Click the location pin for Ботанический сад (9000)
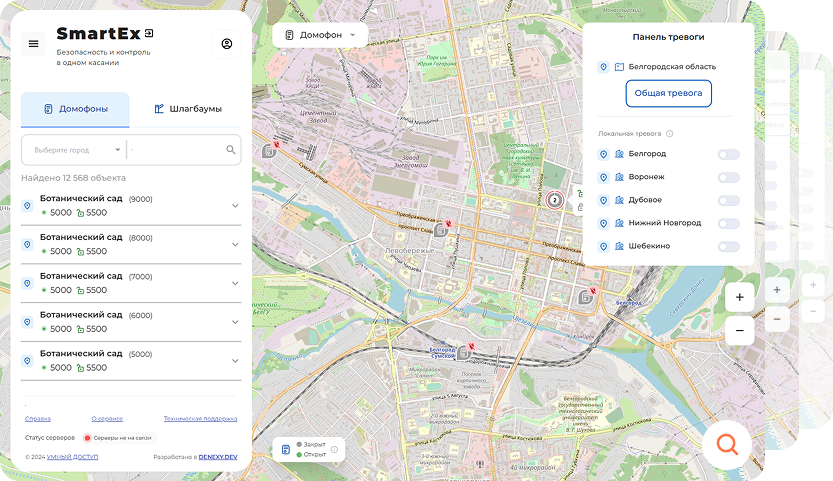Viewport: 833px width, 481px height. click(x=27, y=206)
